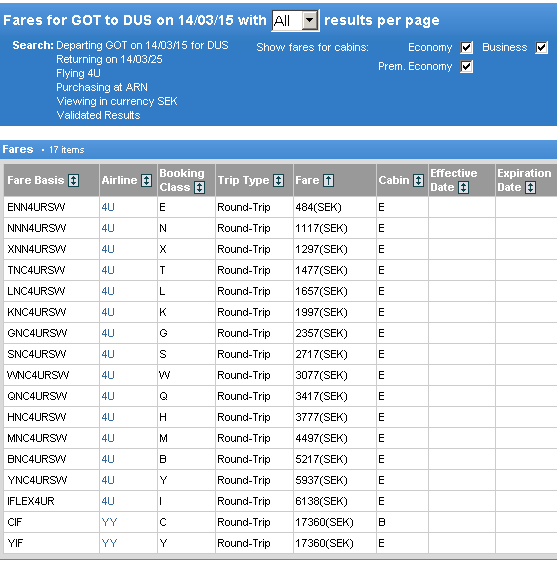Screen dimensions: 557x566
Task: Sort by Effective Date column icon
Action: pos(464,187)
